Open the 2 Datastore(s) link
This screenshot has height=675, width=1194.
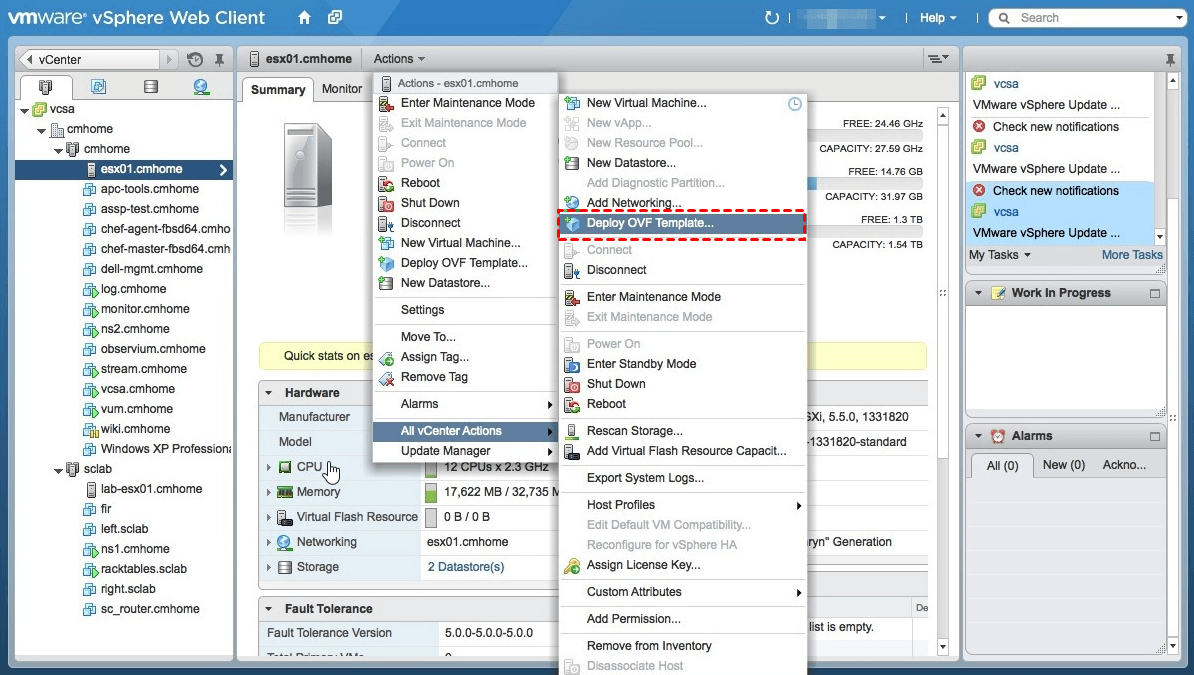pos(466,567)
